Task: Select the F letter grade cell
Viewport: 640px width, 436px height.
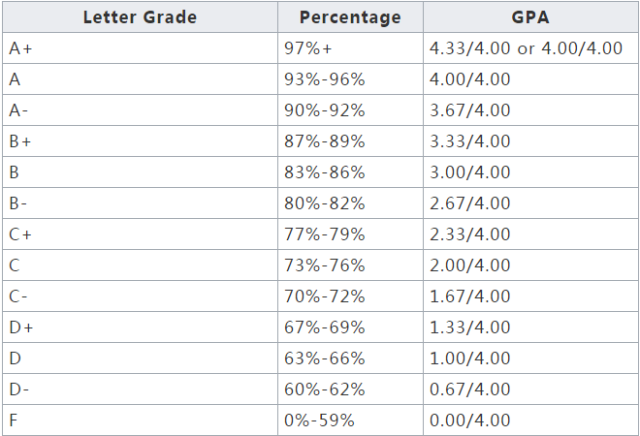Action: click(x=140, y=420)
